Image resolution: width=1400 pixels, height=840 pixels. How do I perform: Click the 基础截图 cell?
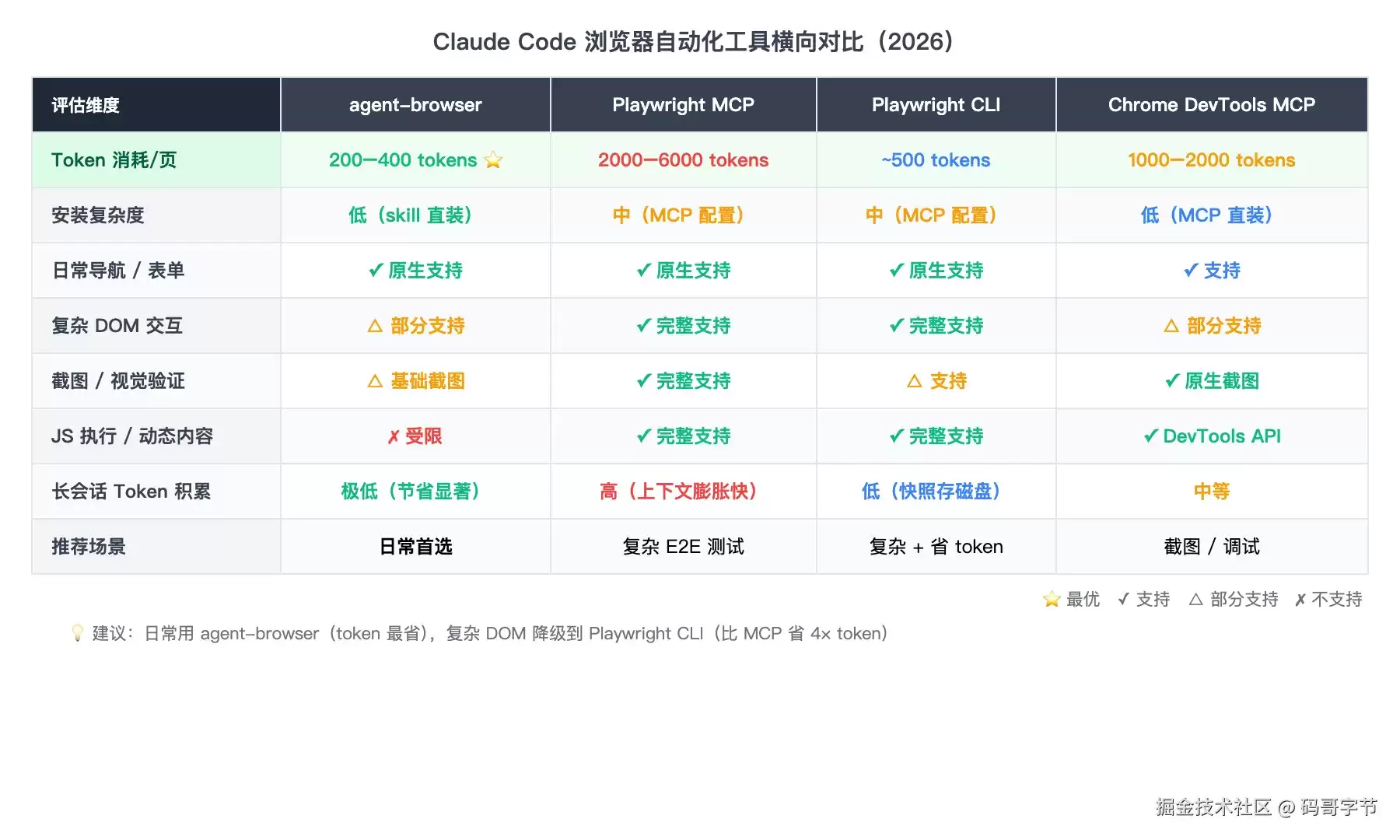[x=415, y=381]
